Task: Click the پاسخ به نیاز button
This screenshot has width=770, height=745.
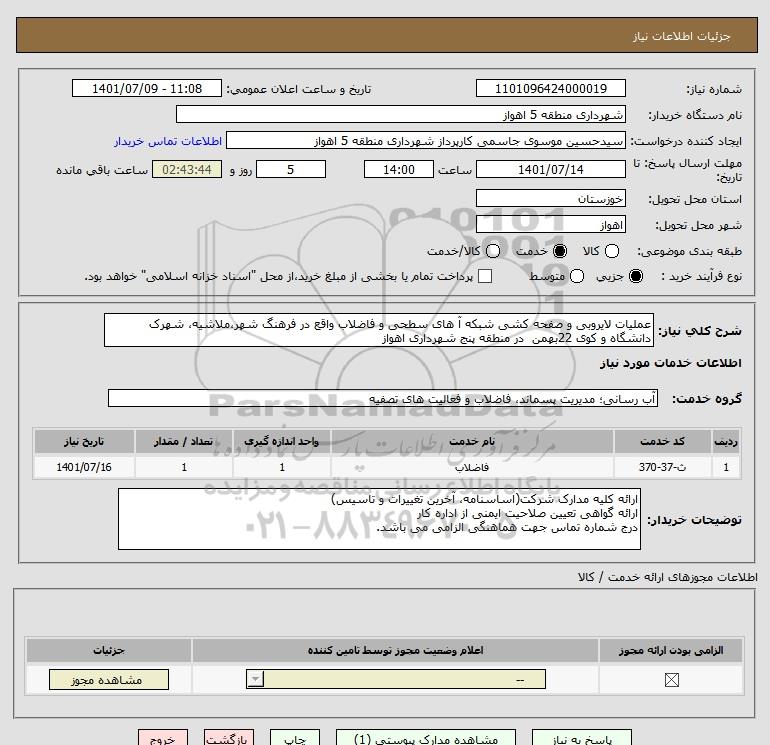Action: tap(581, 738)
